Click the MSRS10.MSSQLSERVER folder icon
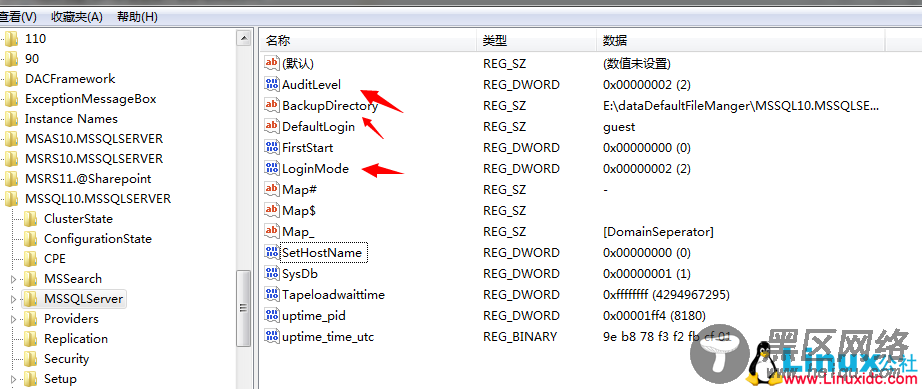The width and height of the screenshot is (922, 389). [12, 159]
